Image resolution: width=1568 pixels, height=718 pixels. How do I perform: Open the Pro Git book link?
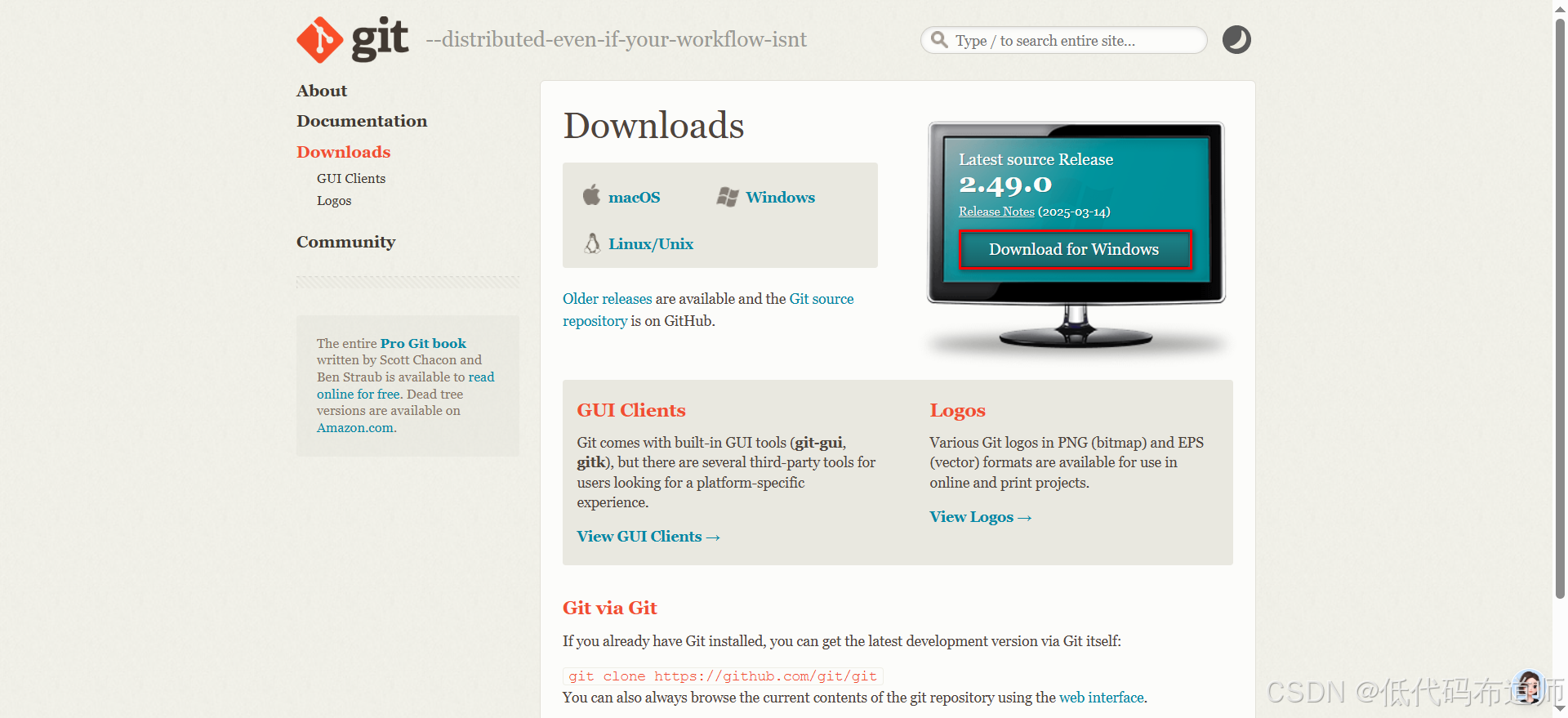(423, 343)
